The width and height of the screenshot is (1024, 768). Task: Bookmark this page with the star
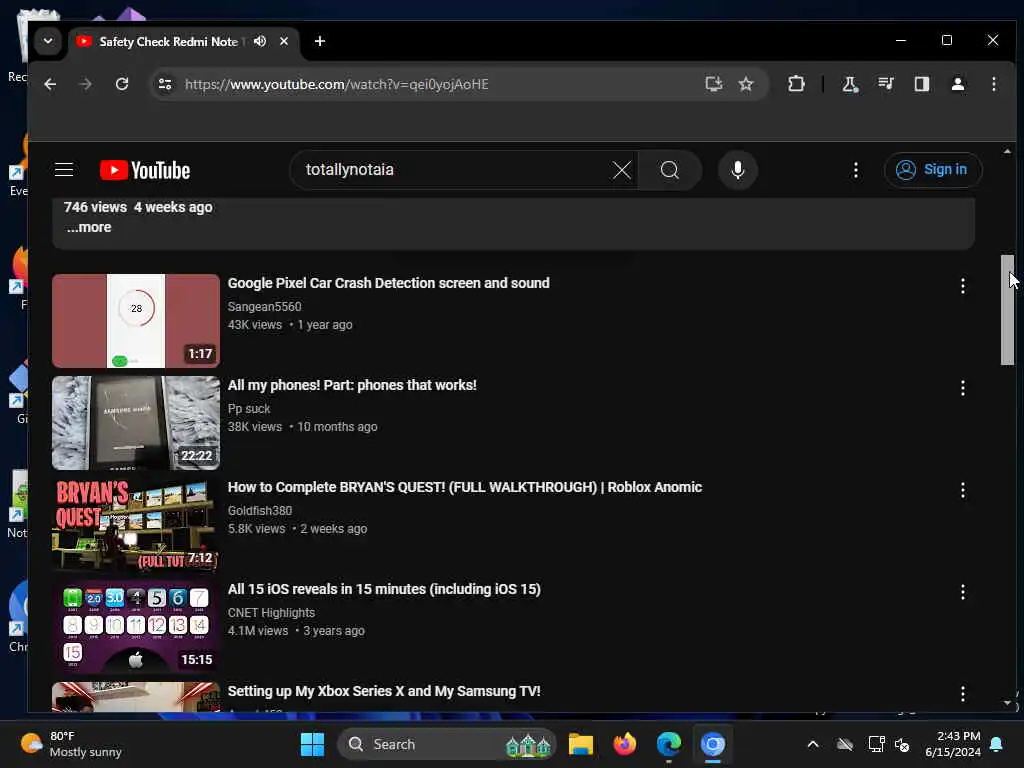746,84
